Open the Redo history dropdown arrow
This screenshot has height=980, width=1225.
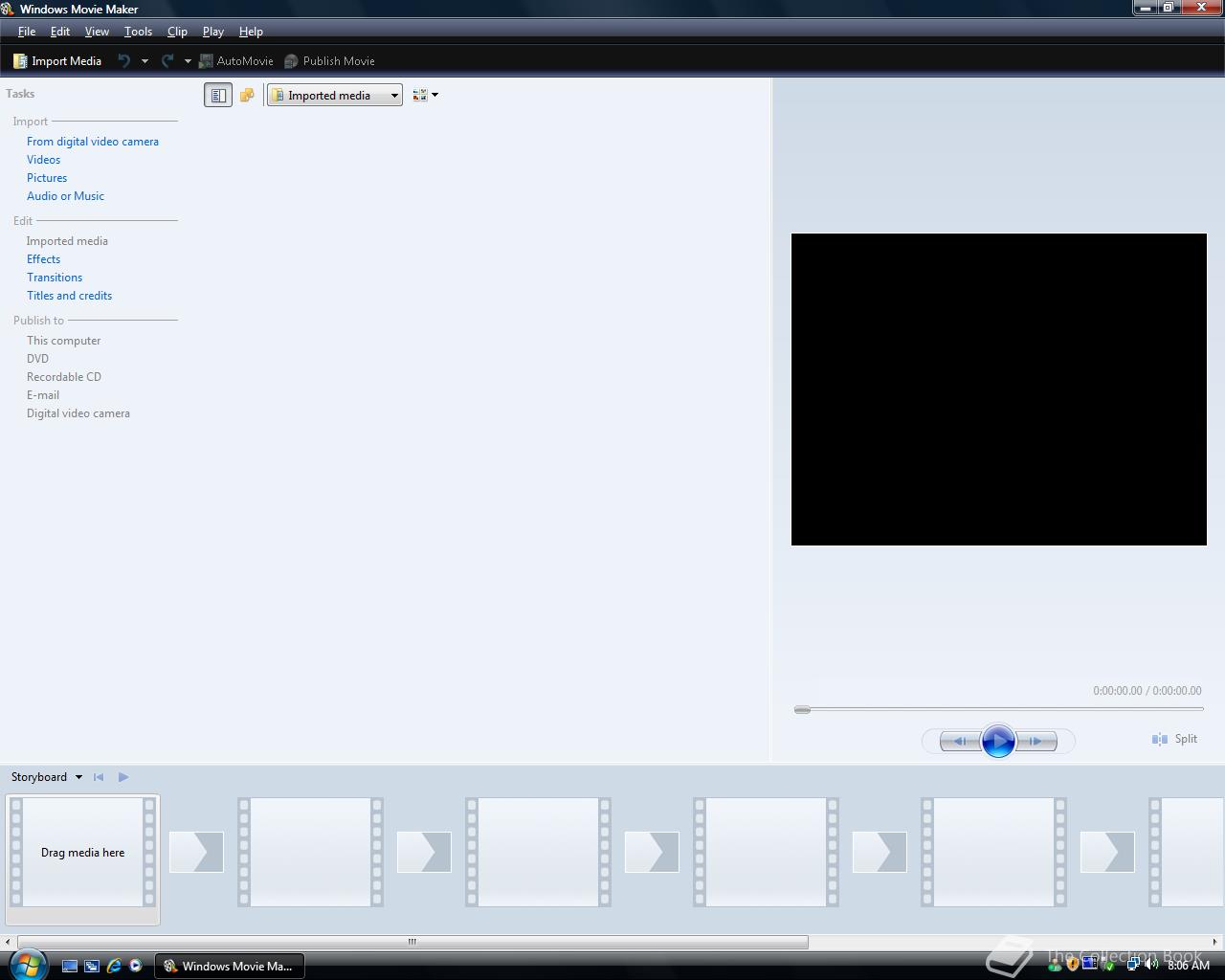point(188,61)
